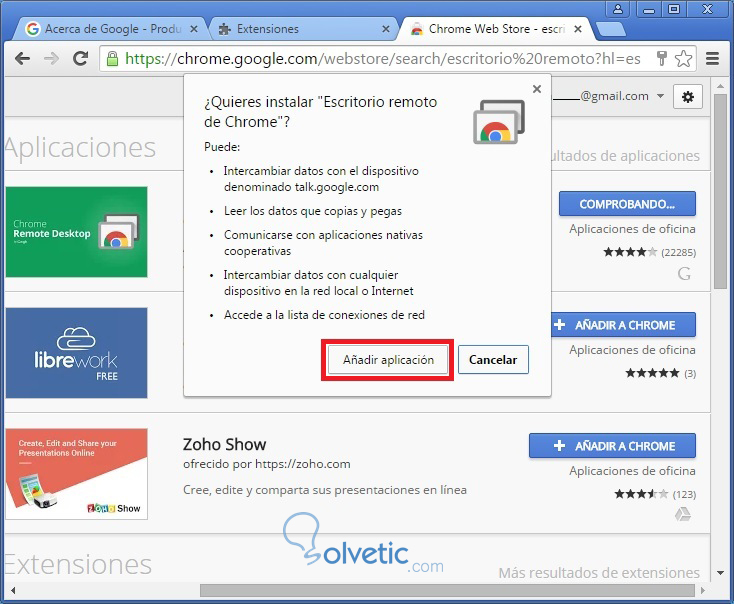The image size is (734, 604).
Task: Click the vertical scrollbar thumb
Action: click(720, 192)
